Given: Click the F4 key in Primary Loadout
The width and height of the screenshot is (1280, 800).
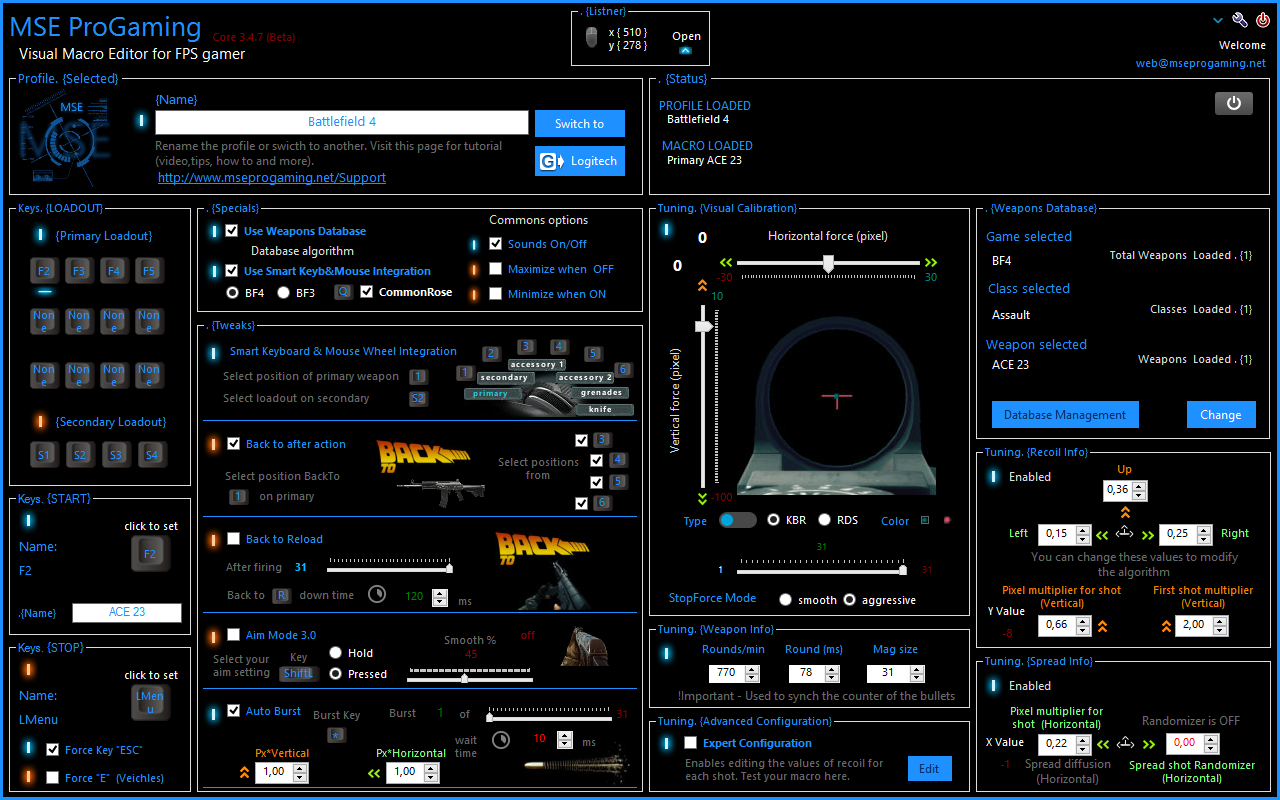Looking at the screenshot, I should [x=114, y=271].
